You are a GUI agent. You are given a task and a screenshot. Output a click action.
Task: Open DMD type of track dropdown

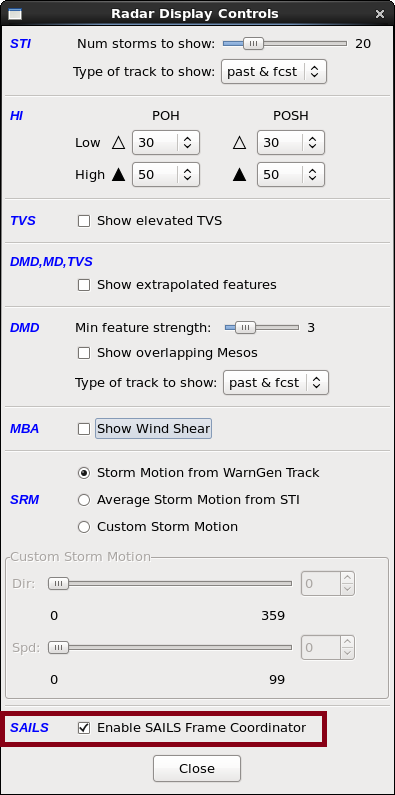(x=276, y=383)
